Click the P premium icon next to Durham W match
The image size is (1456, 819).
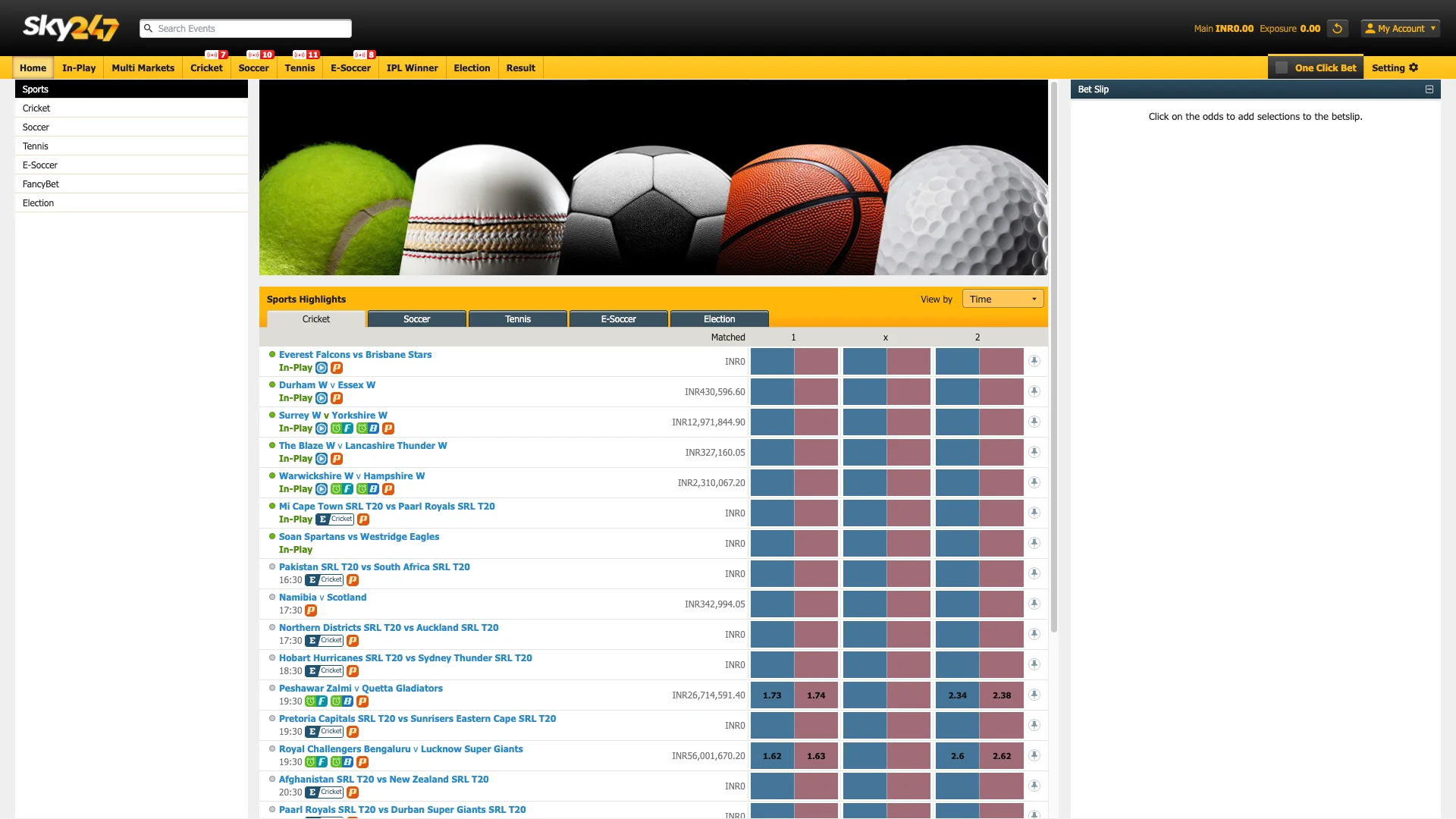coord(336,398)
